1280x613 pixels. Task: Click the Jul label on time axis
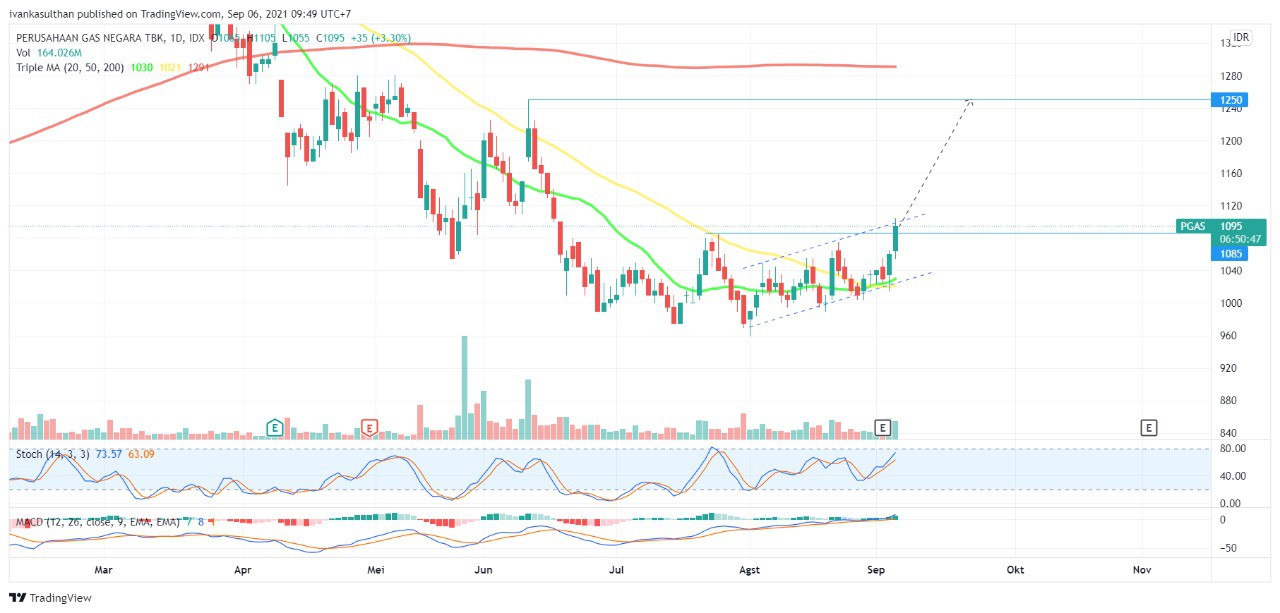tap(617, 569)
